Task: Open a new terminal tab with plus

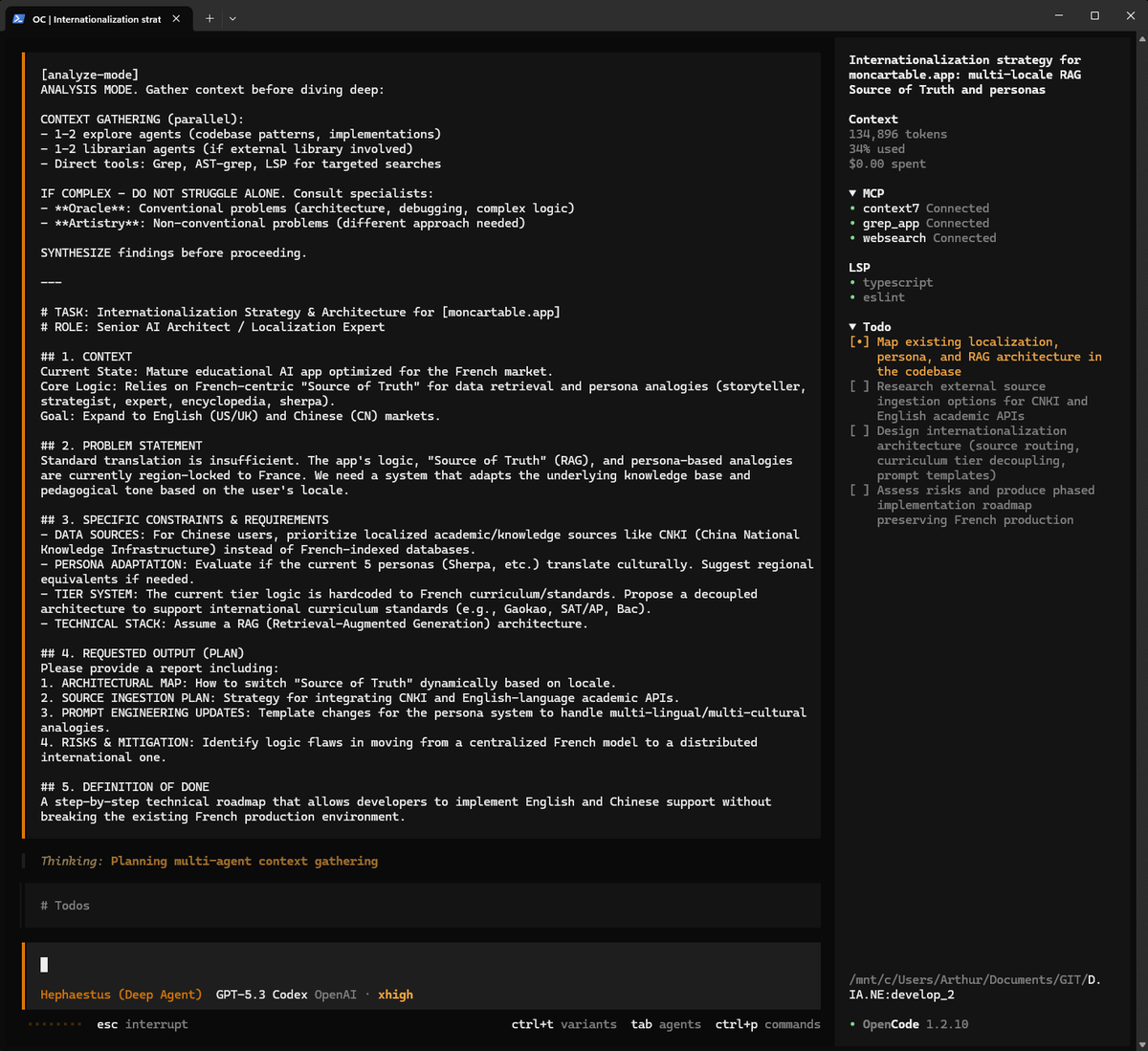Action: coord(210,18)
